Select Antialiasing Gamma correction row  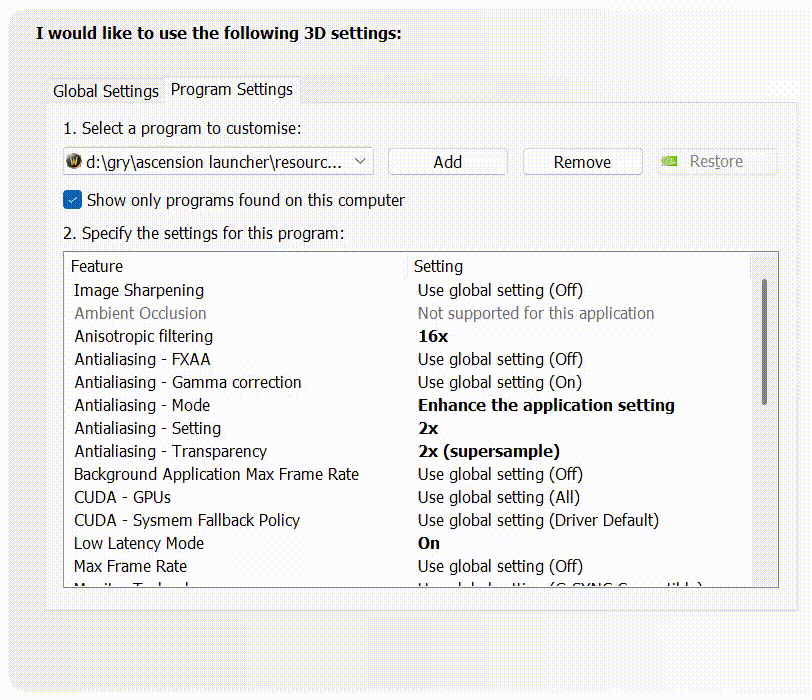[188, 382]
